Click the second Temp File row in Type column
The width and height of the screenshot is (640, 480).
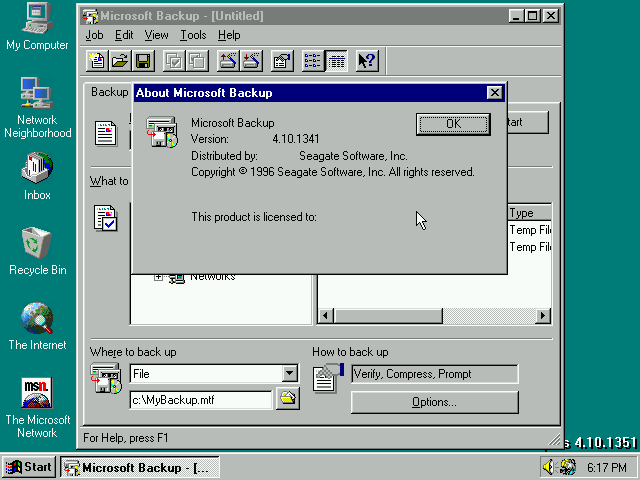[530, 247]
